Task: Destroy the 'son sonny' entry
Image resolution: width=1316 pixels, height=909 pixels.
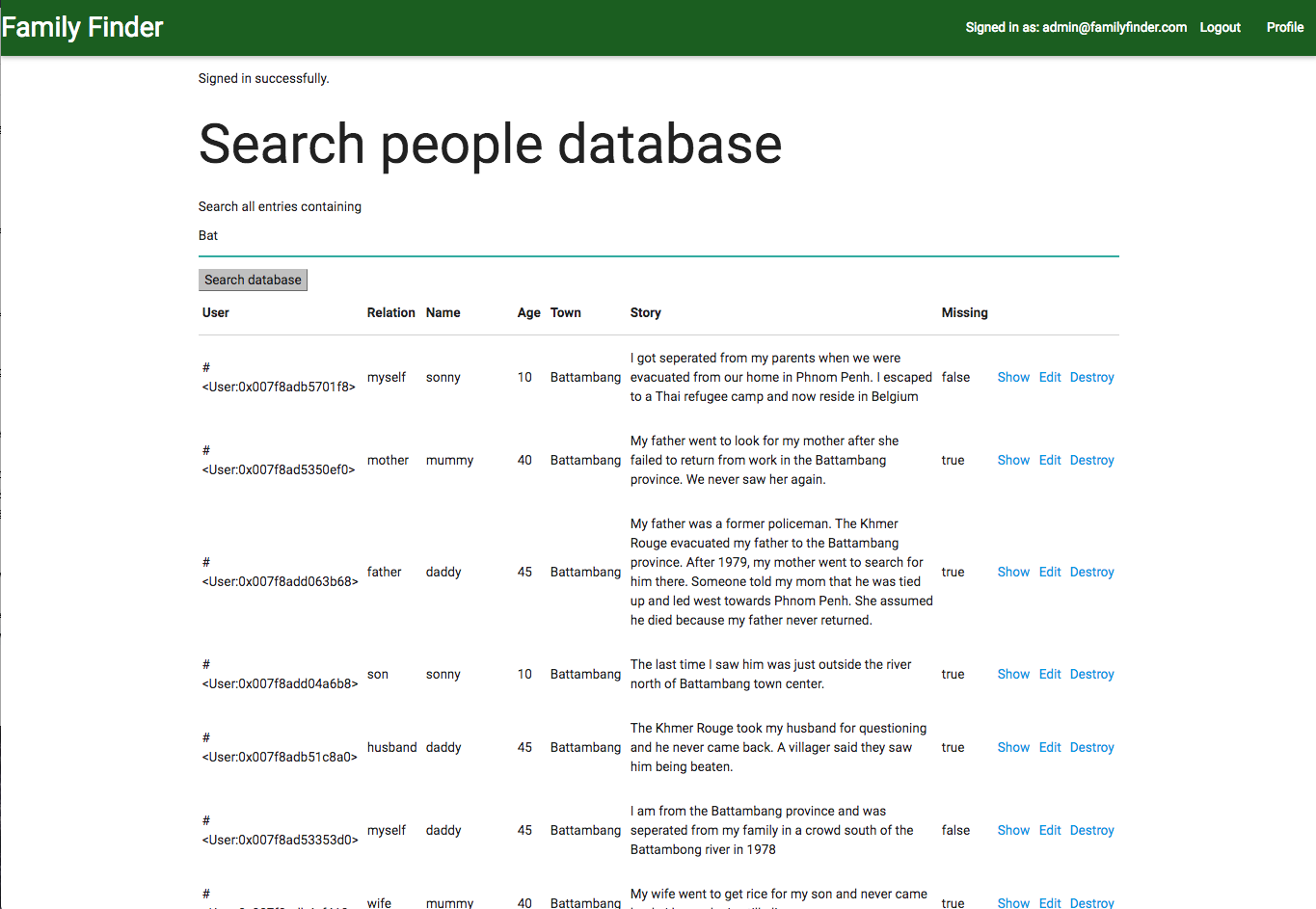Action: tap(1091, 674)
